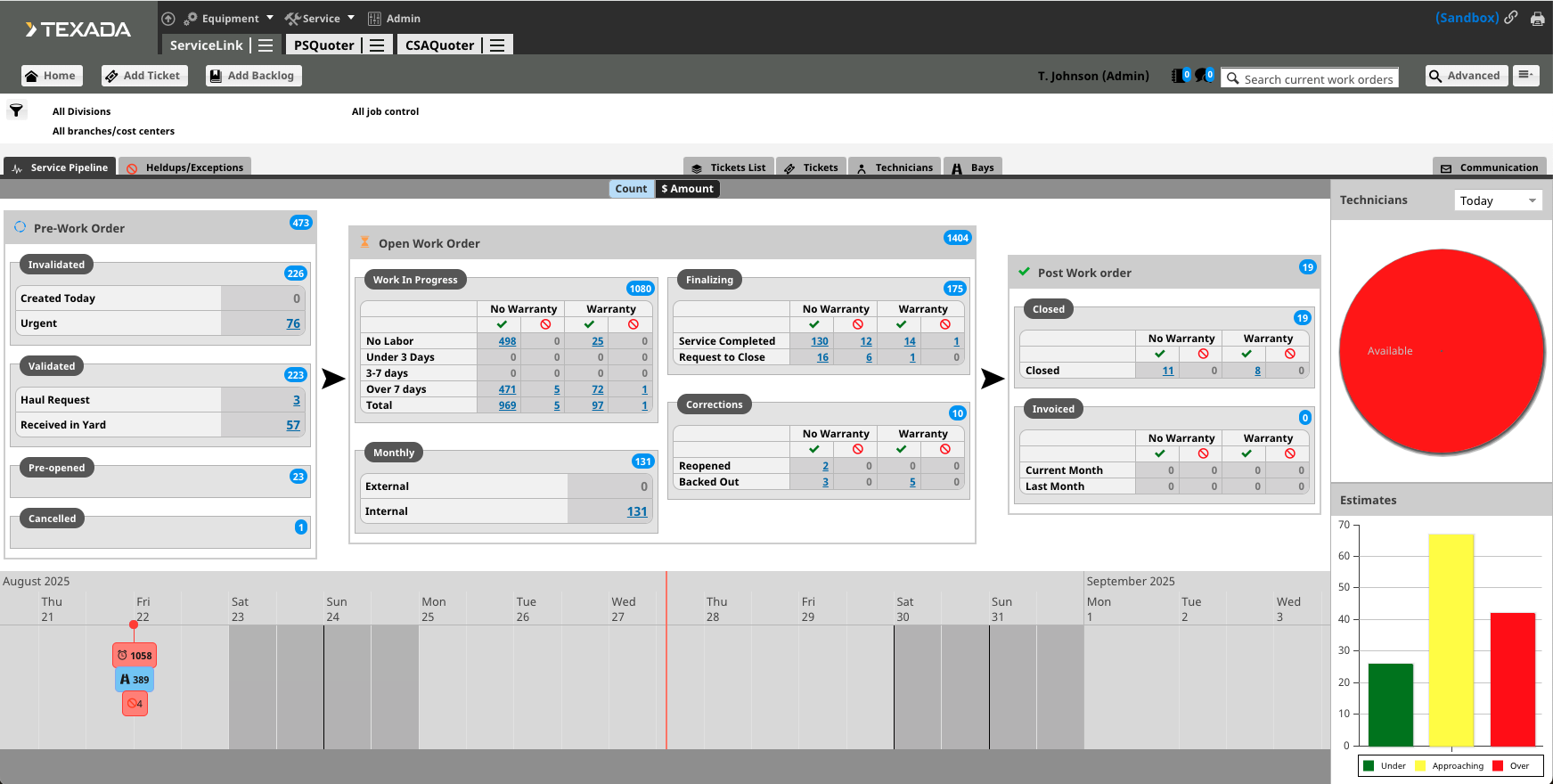This screenshot has height=784, width=1553.
Task: Click the circled up-arrow icon beside Equipment
Action: [168, 18]
